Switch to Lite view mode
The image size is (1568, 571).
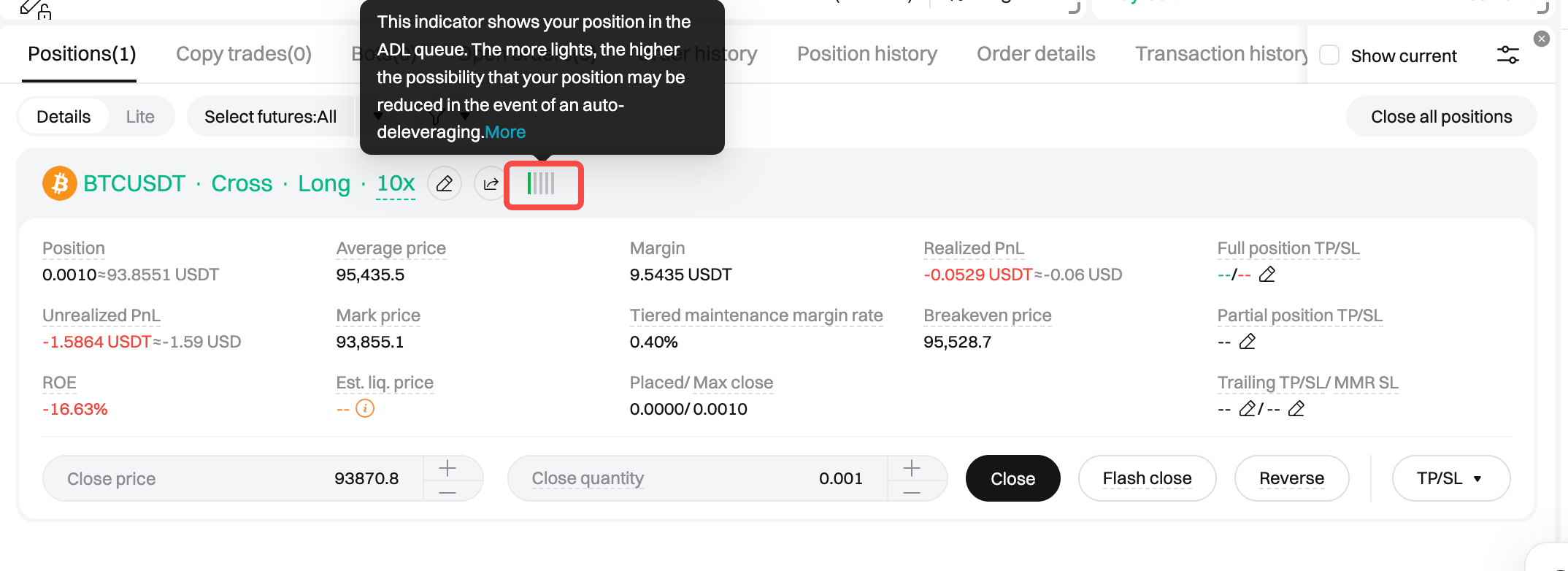pyautogui.click(x=140, y=117)
